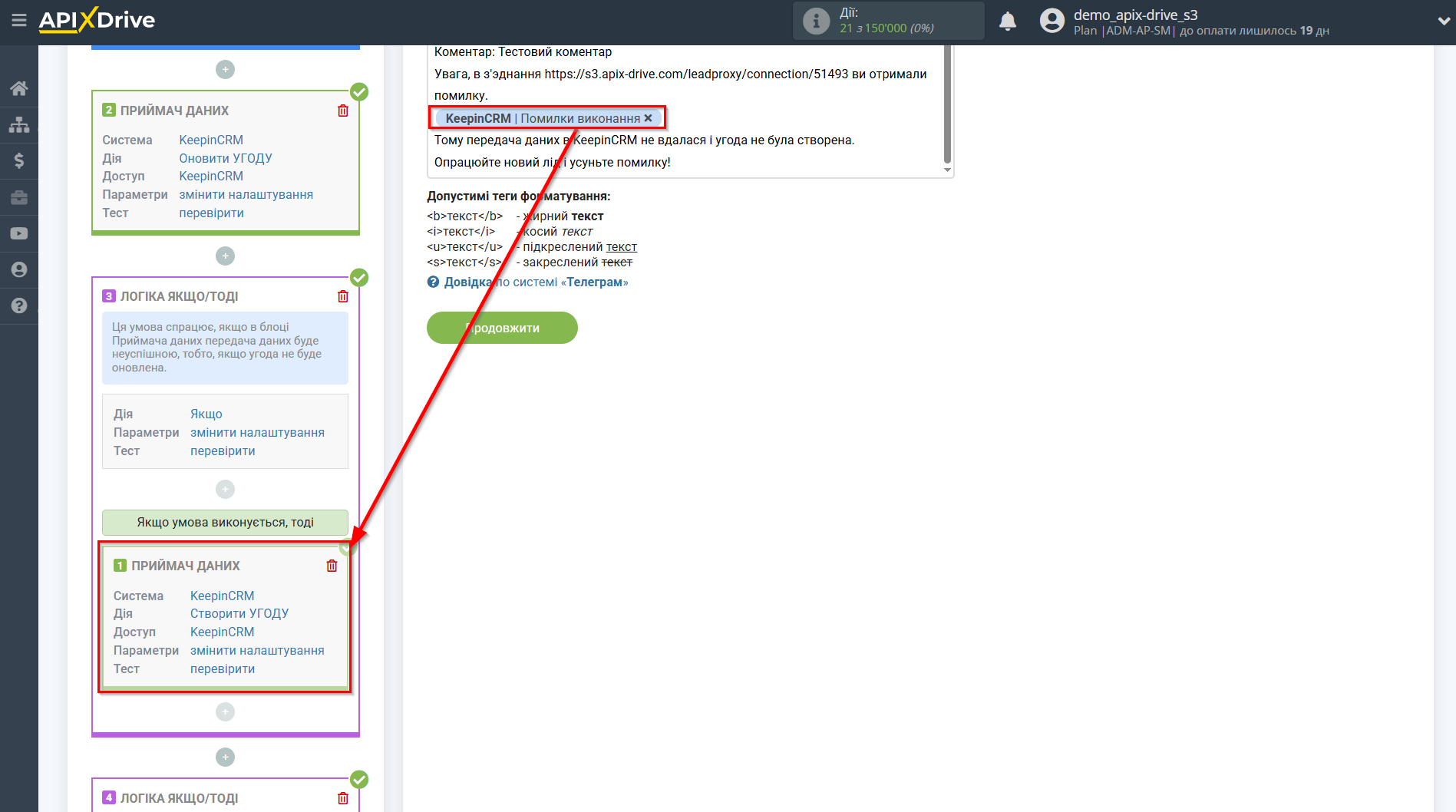1456x812 pixels.
Task: Delete block 2 ПРИЙМАЧ ДАНИХ with the trash icon
Action: (343, 111)
